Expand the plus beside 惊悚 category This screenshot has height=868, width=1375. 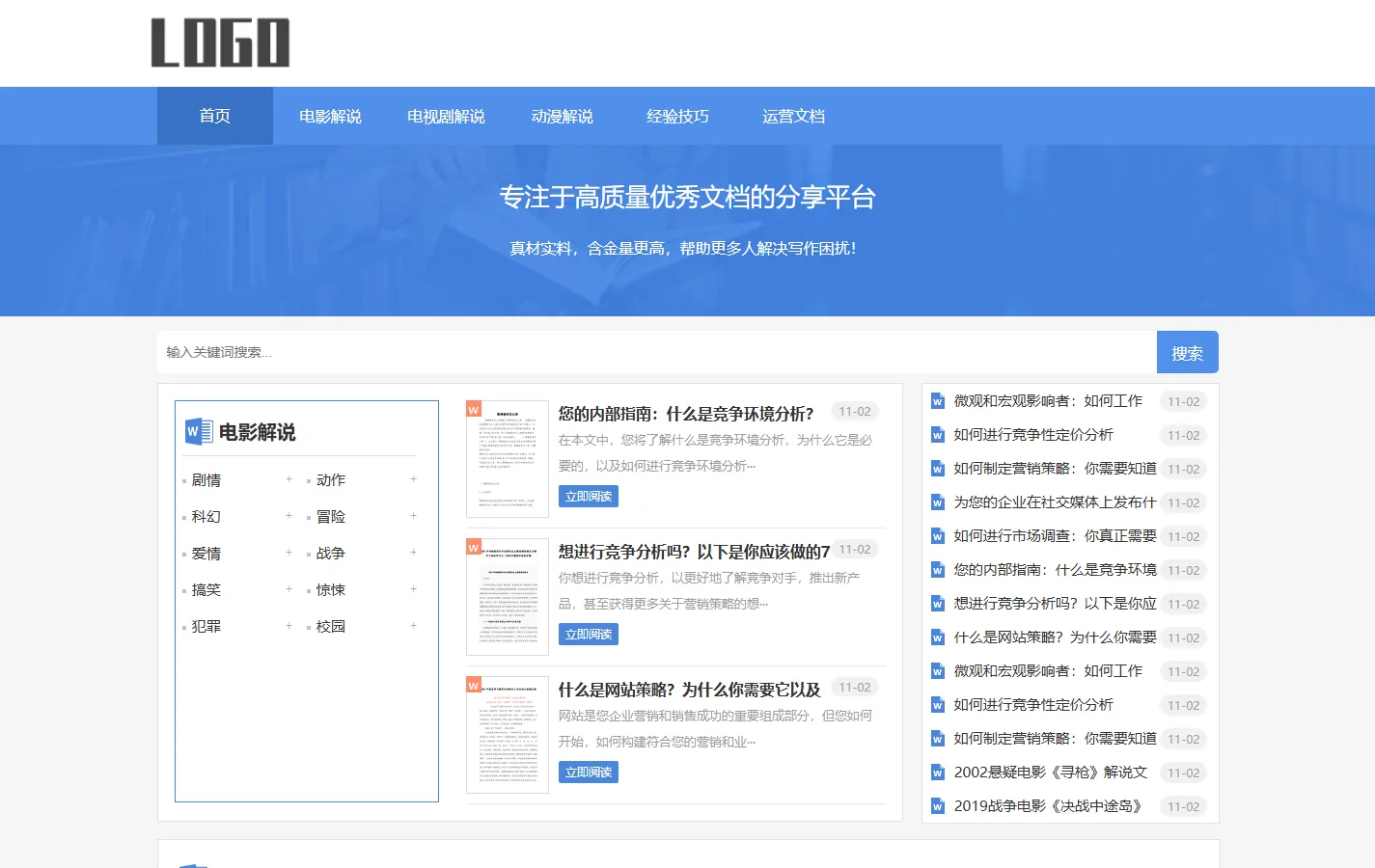[x=413, y=589]
